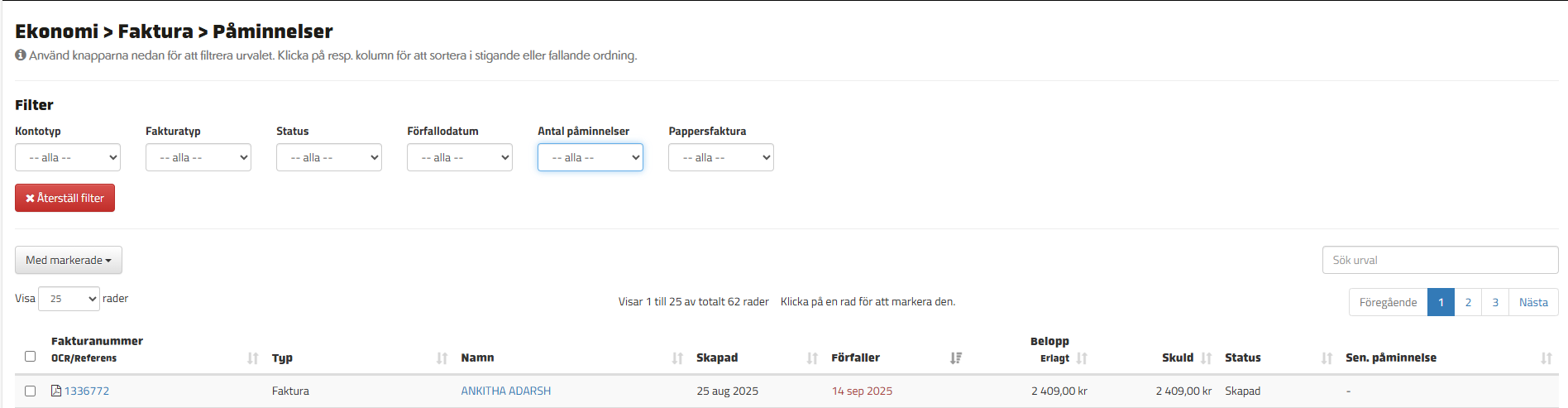Open Med markerade actions dropdown
Image resolution: width=1568 pixels, height=408 pixels.
coord(69,260)
